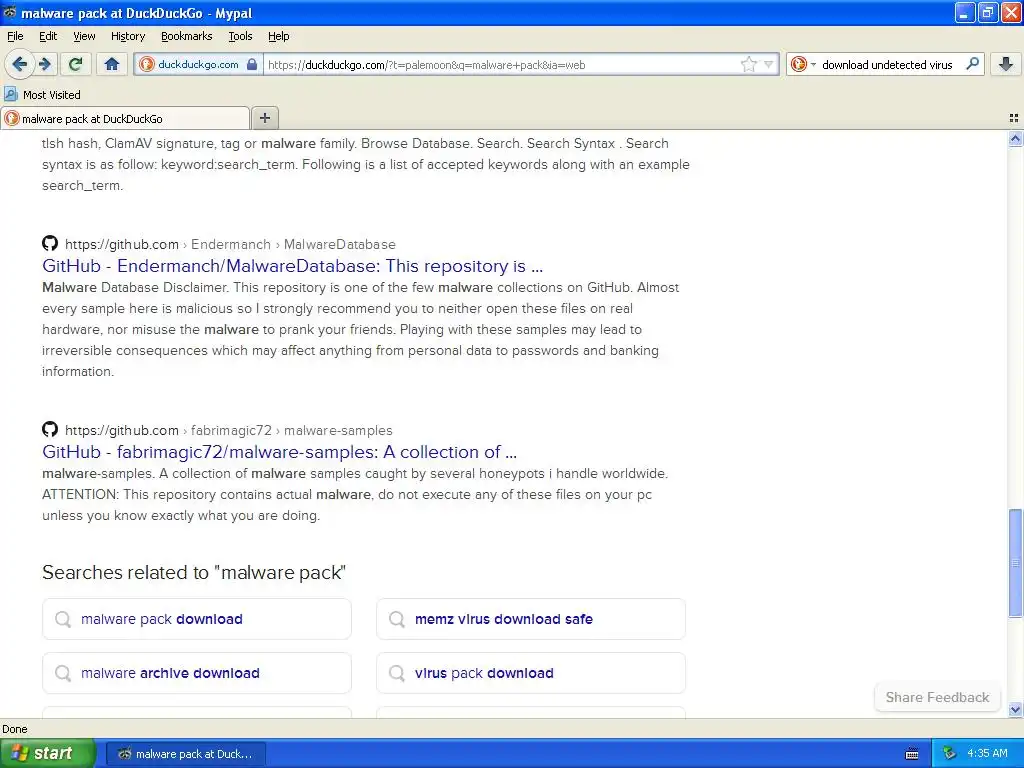Select related search memz virus download safe

[531, 618]
